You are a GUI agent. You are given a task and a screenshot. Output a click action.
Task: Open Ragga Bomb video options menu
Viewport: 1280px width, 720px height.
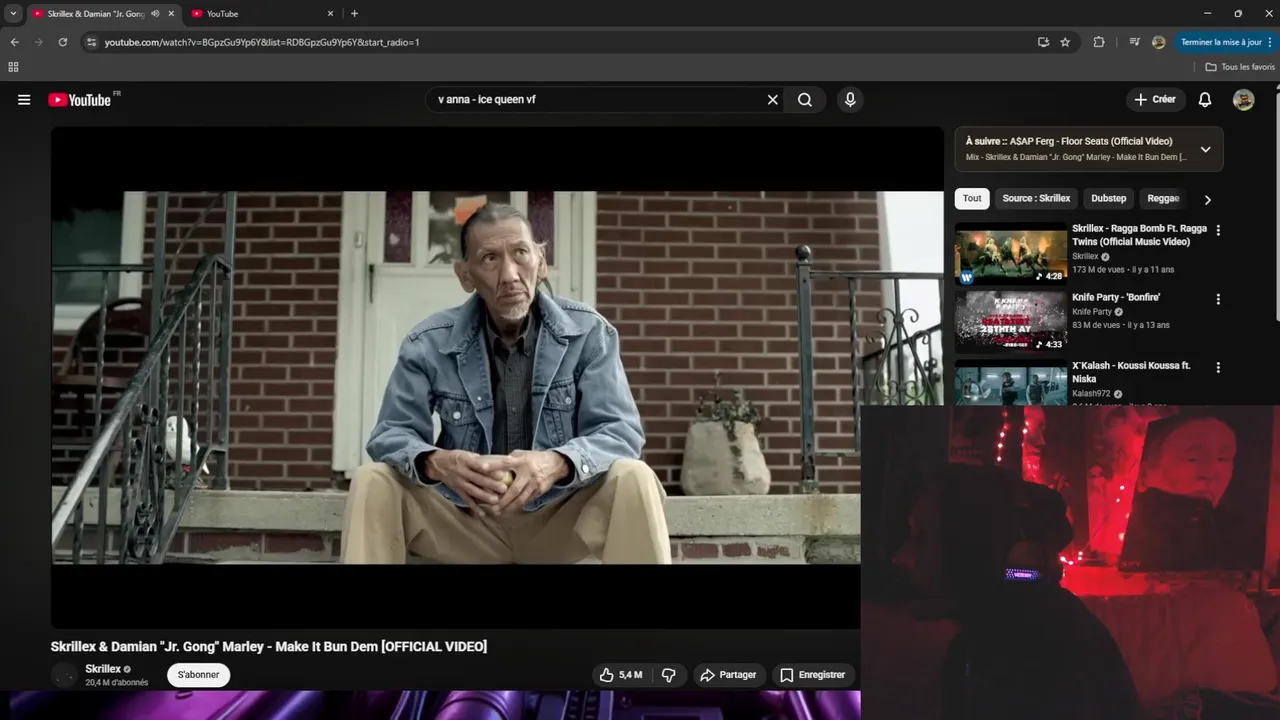(x=1218, y=230)
